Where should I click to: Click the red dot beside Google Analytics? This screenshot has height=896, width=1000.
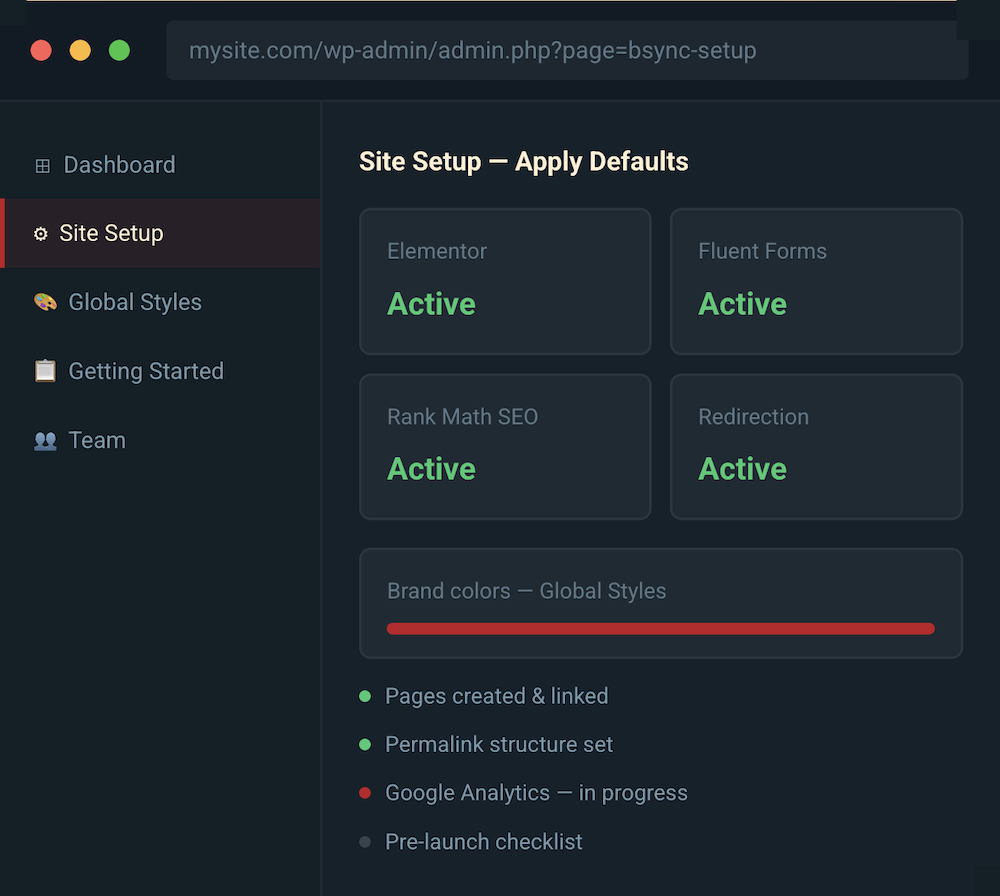(365, 793)
